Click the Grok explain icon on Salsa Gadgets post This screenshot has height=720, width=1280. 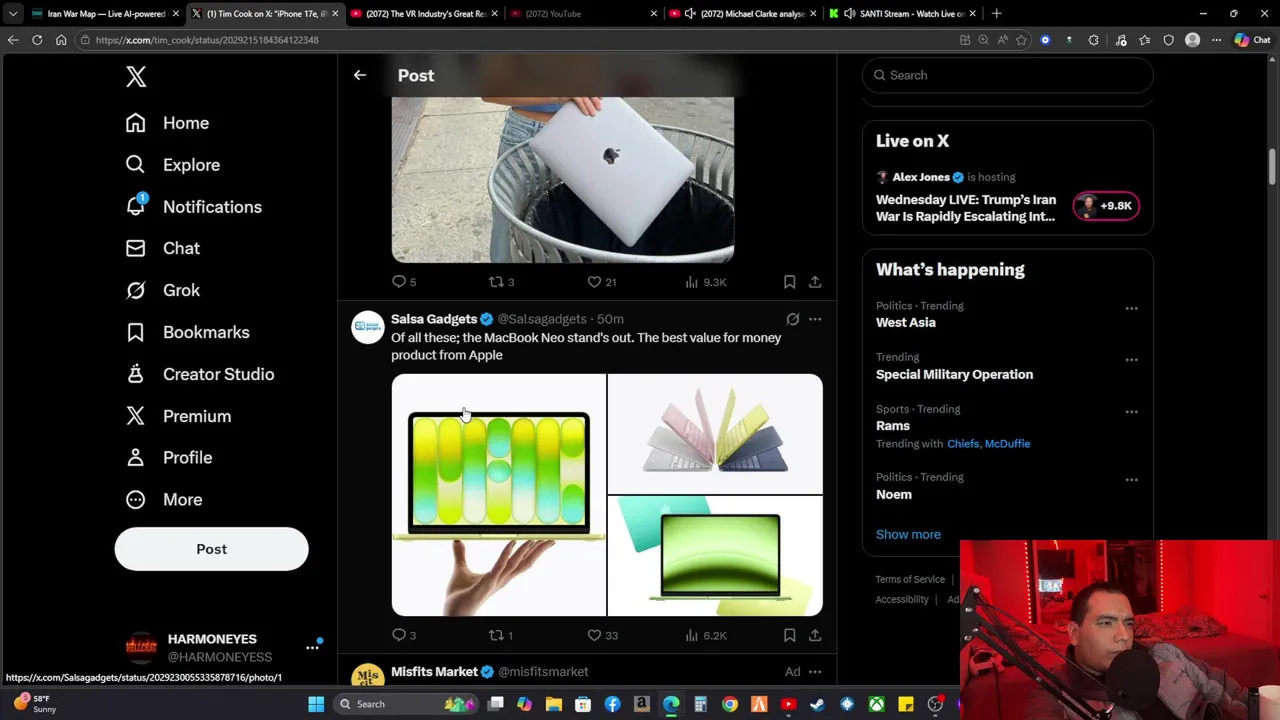click(x=792, y=319)
